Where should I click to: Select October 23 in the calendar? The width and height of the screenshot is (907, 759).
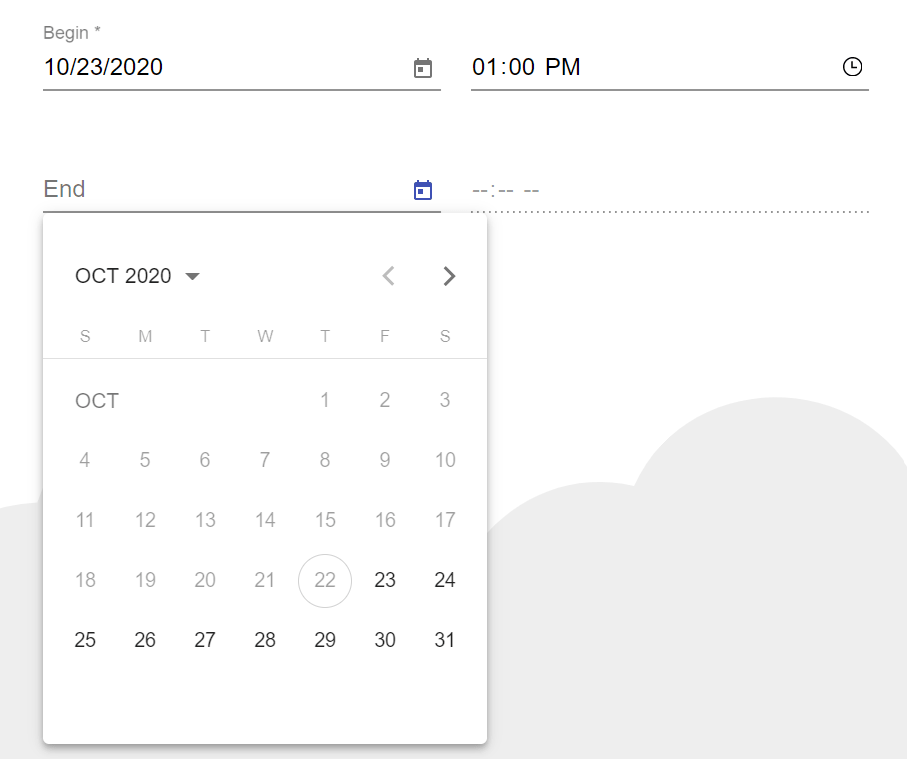point(385,580)
